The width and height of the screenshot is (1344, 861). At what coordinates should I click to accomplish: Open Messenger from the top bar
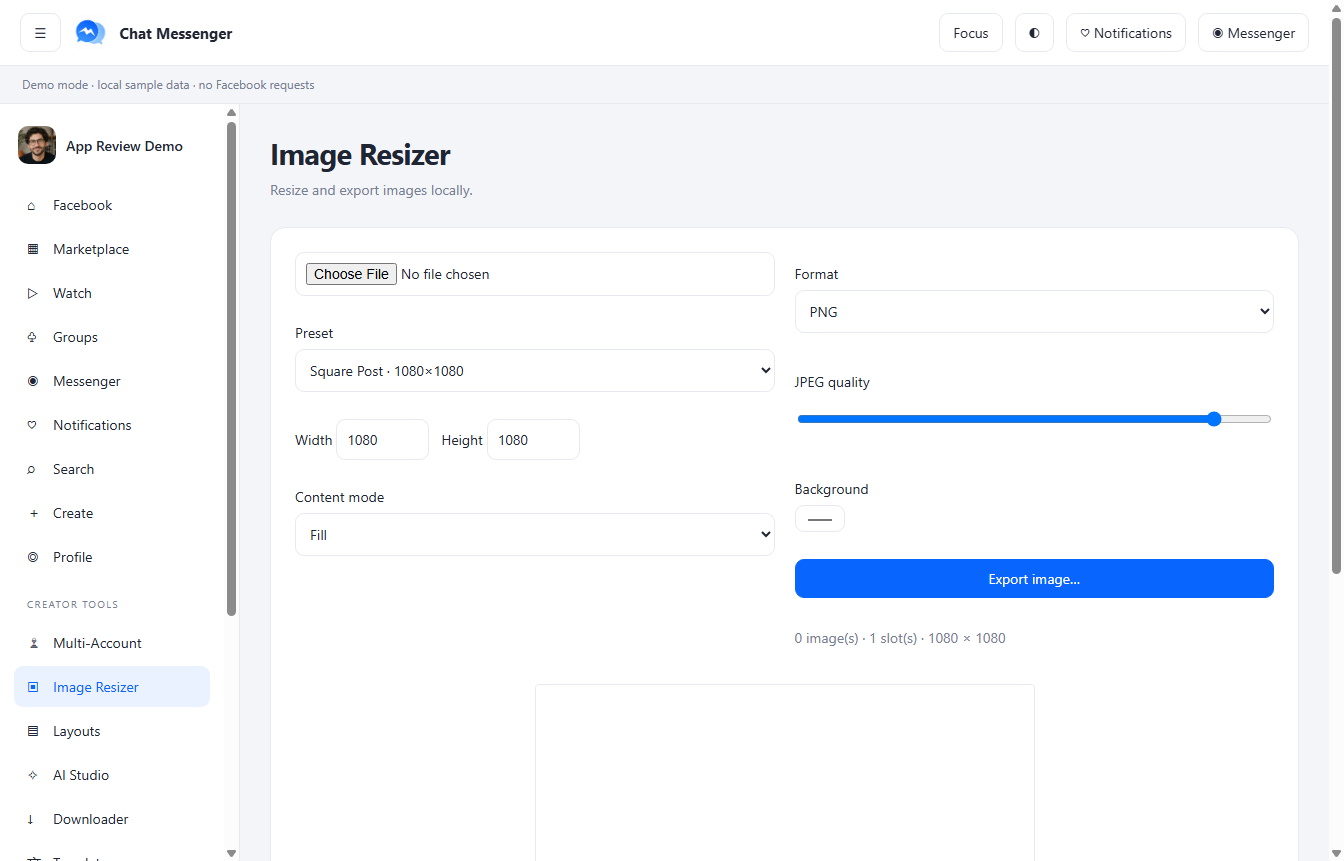point(1253,33)
